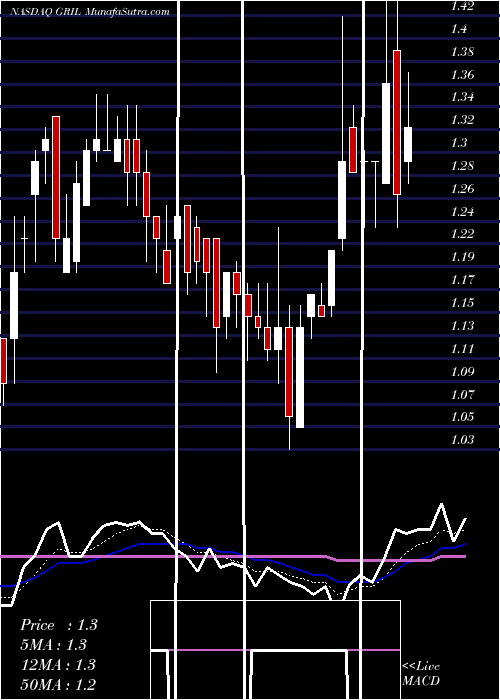Screen dimensions: 500x700
Task: Click the 1.13 price axis label
Action: click(x=462, y=325)
